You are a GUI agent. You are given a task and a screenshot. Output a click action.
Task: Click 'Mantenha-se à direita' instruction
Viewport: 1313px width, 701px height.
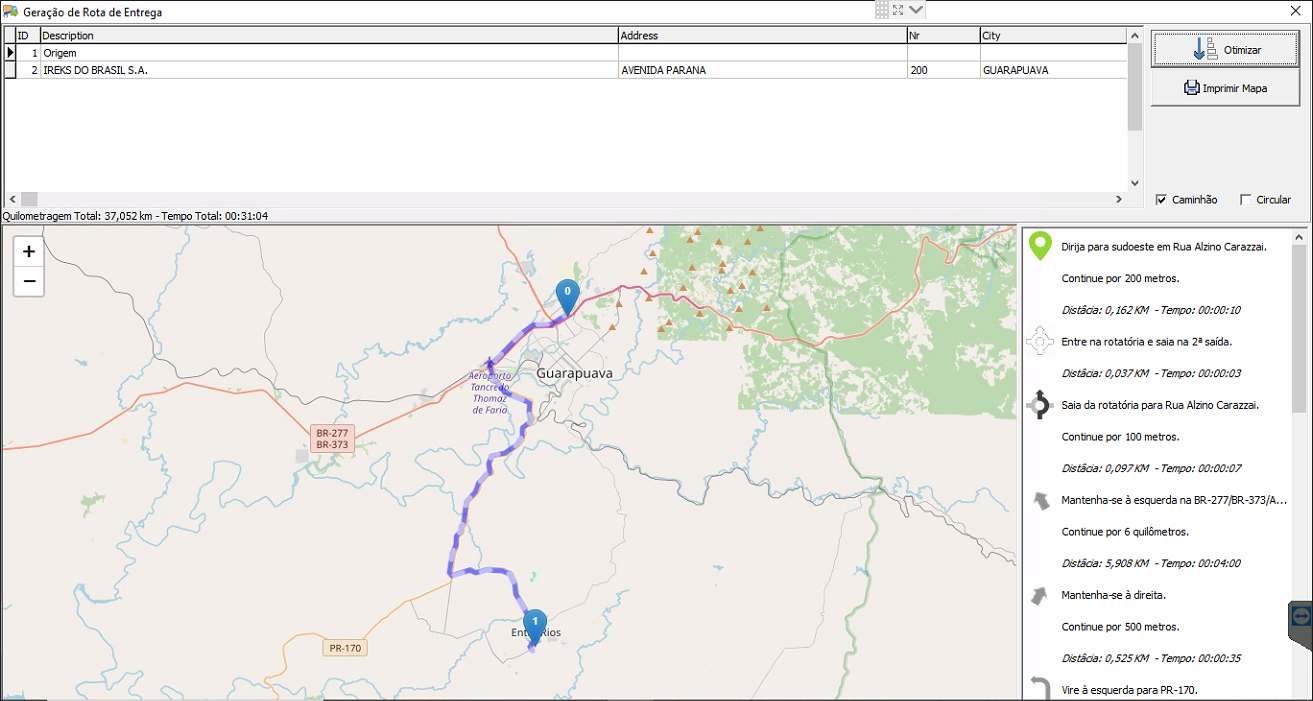[1113, 595]
